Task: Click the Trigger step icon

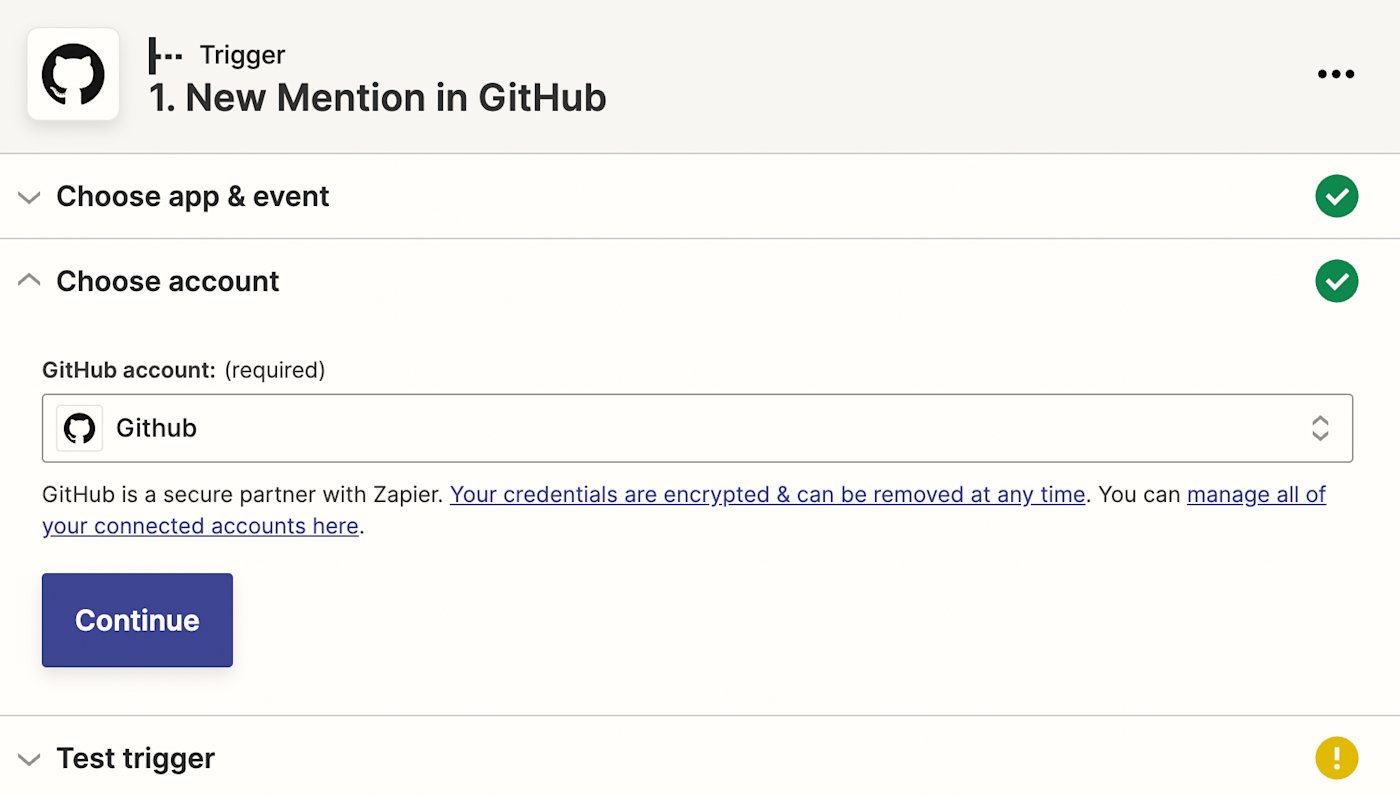Action: 165,55
